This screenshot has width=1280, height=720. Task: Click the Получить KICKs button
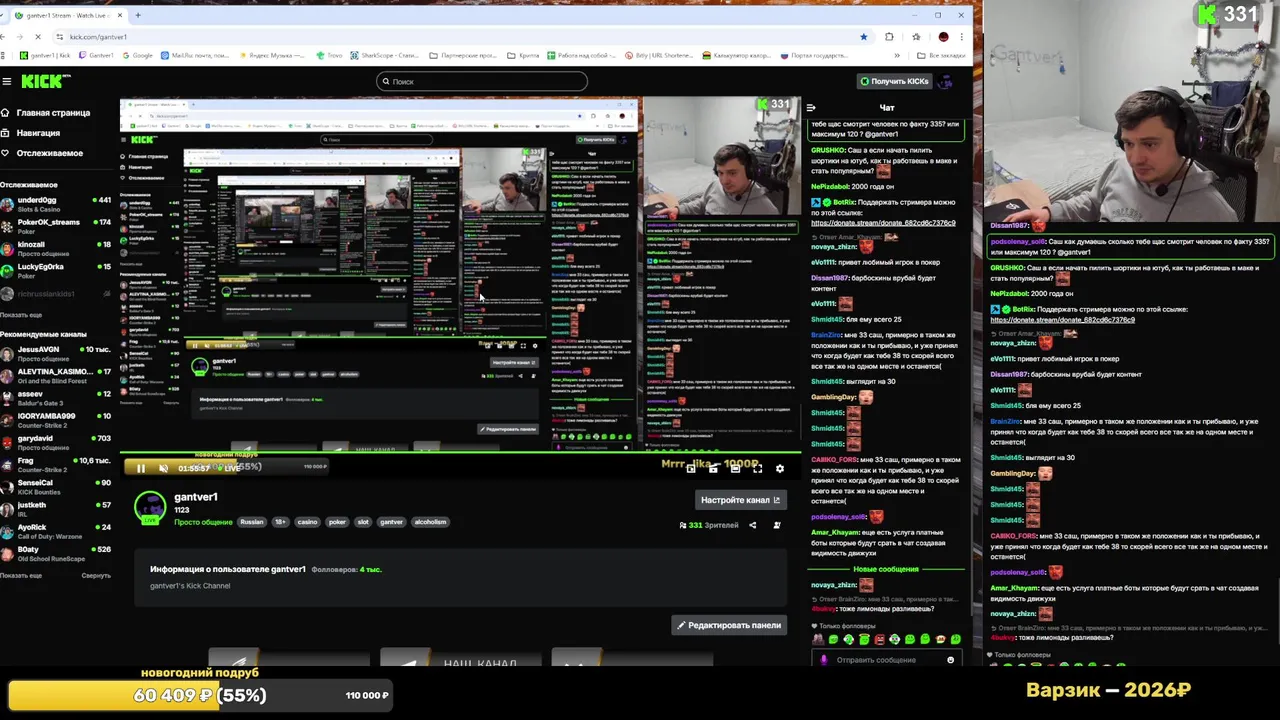[x=894, y=81]
